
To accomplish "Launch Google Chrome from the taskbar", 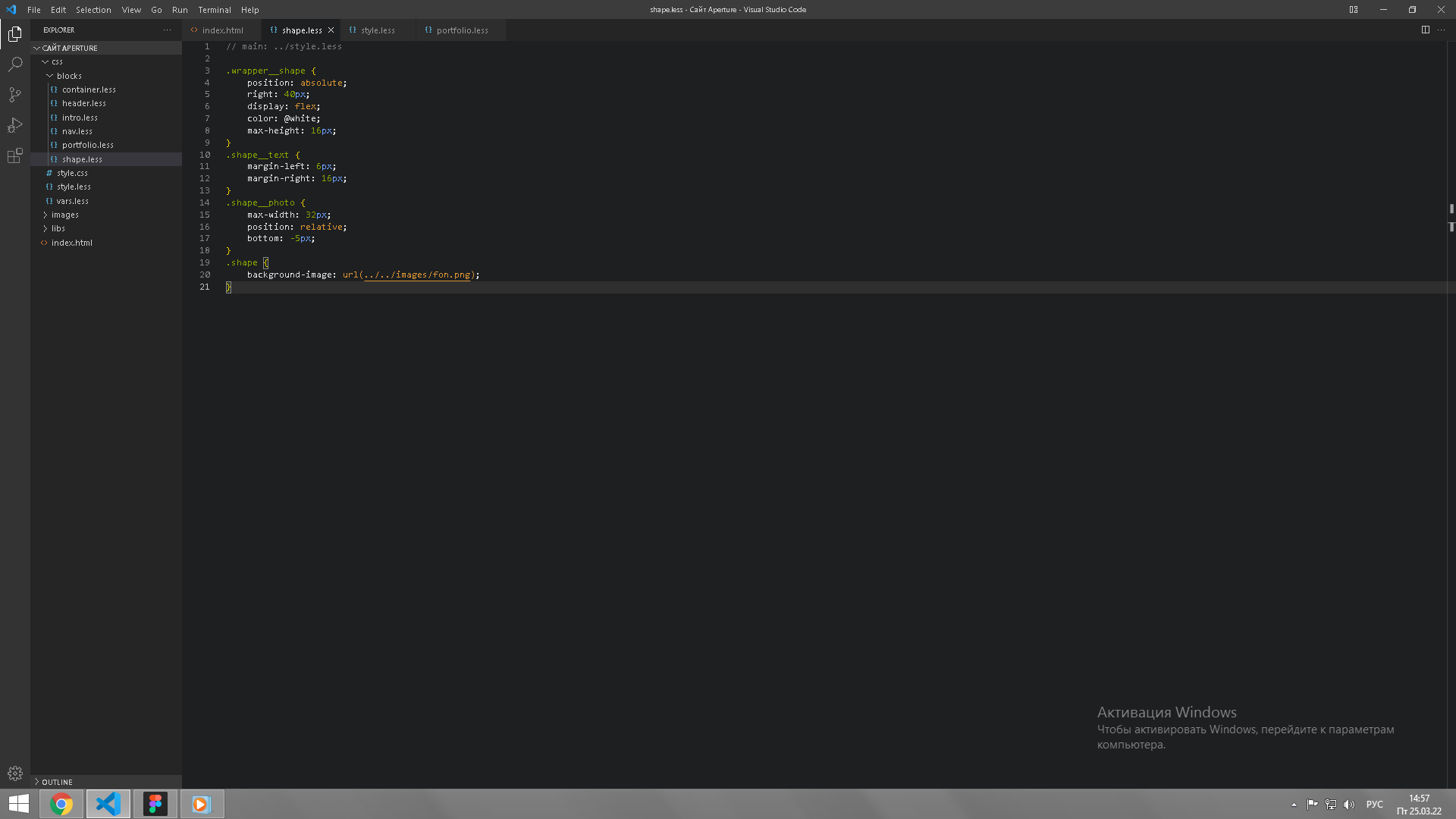I will [x=61, y=804].
